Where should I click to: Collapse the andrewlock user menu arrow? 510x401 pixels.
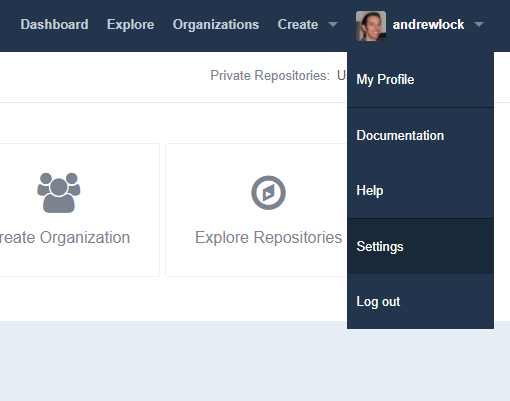point(479,24)
